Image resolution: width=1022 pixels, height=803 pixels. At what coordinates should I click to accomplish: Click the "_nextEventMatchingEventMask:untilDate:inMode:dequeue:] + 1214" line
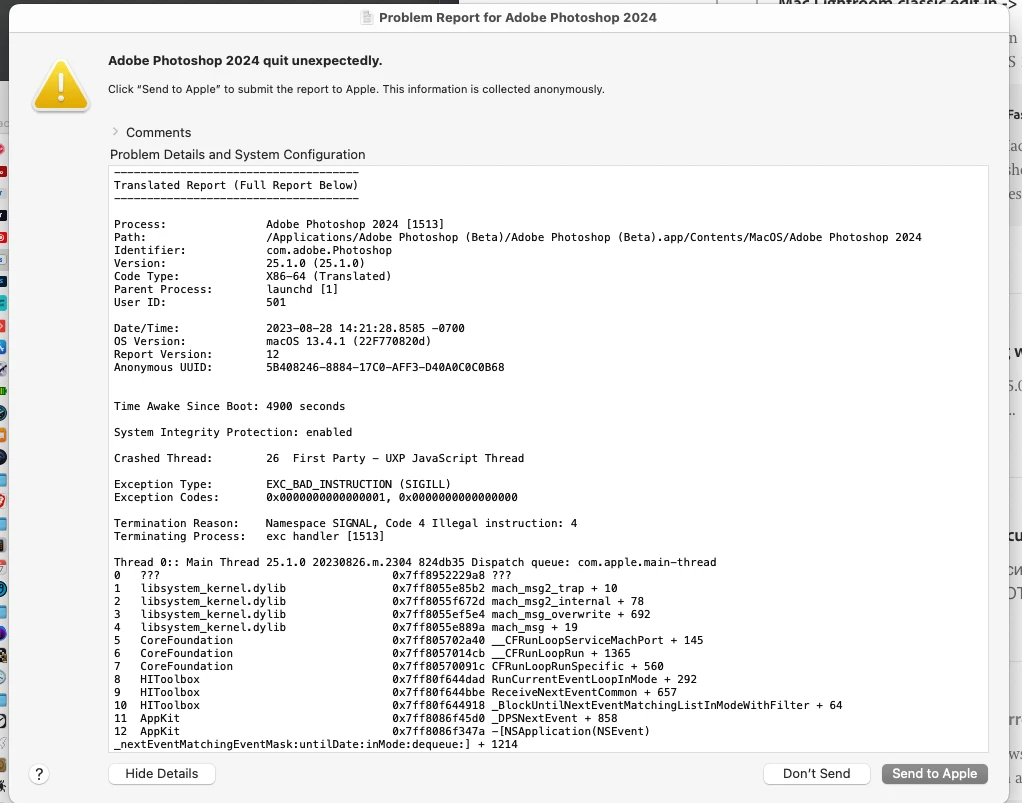[x=315, y=744]
